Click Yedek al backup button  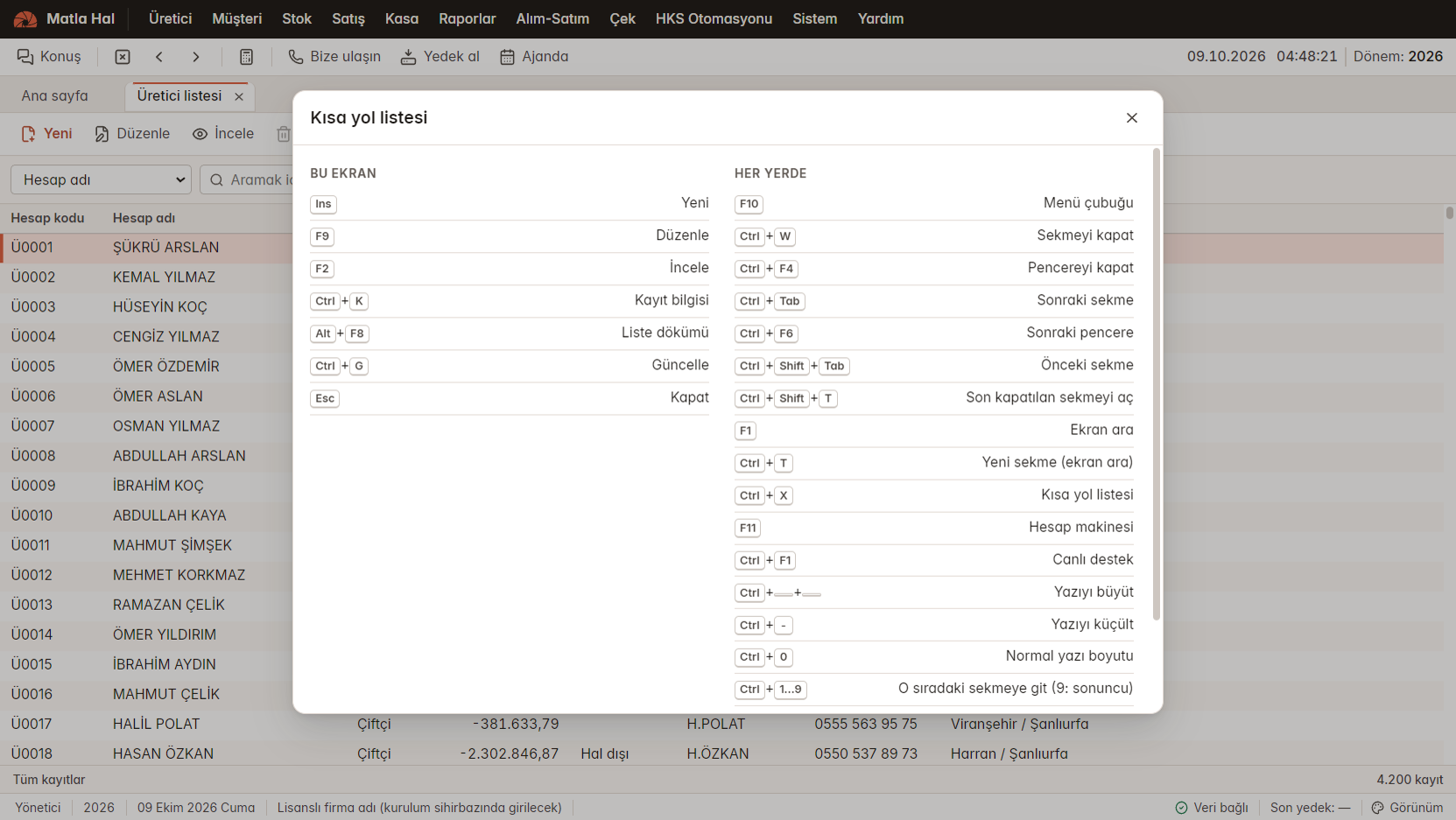click(440, 57)
